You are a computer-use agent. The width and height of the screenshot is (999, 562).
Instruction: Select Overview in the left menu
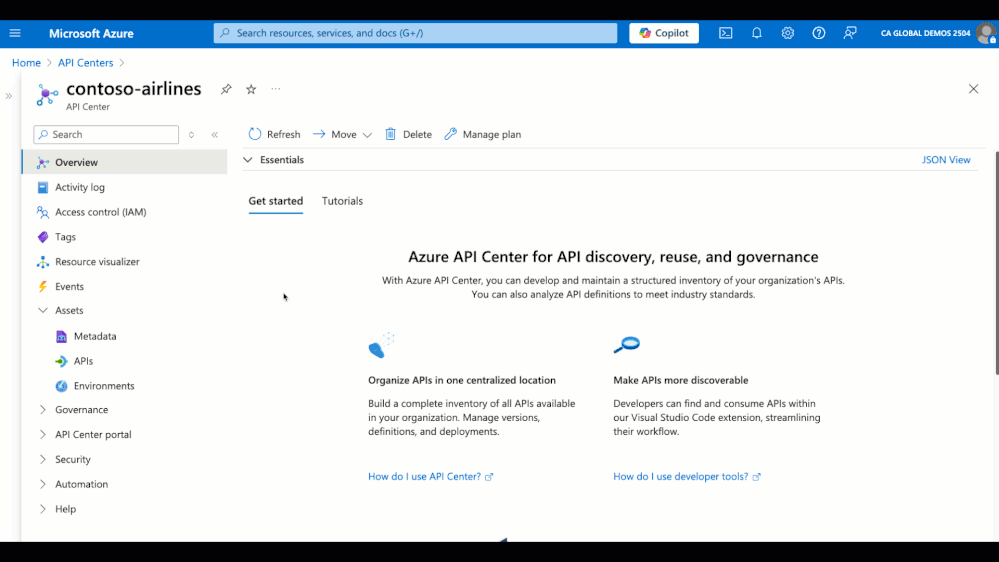pyautogui.click(x=124, y=162)
